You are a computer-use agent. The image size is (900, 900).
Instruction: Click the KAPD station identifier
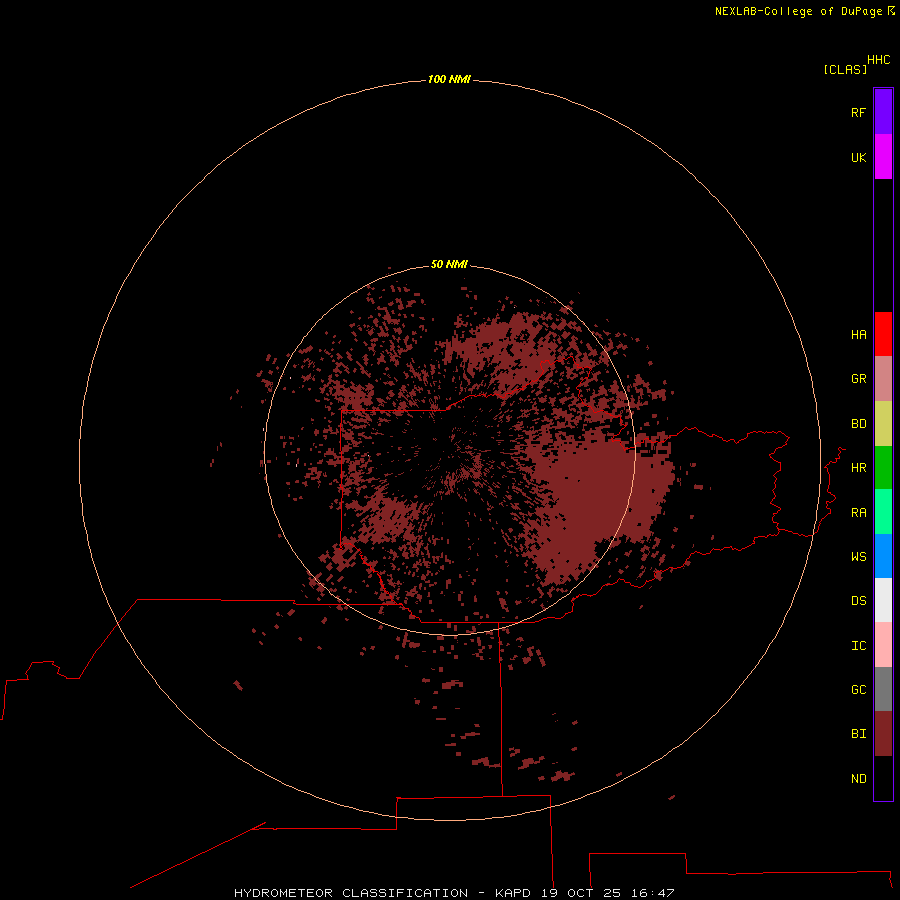pos(513,893)
